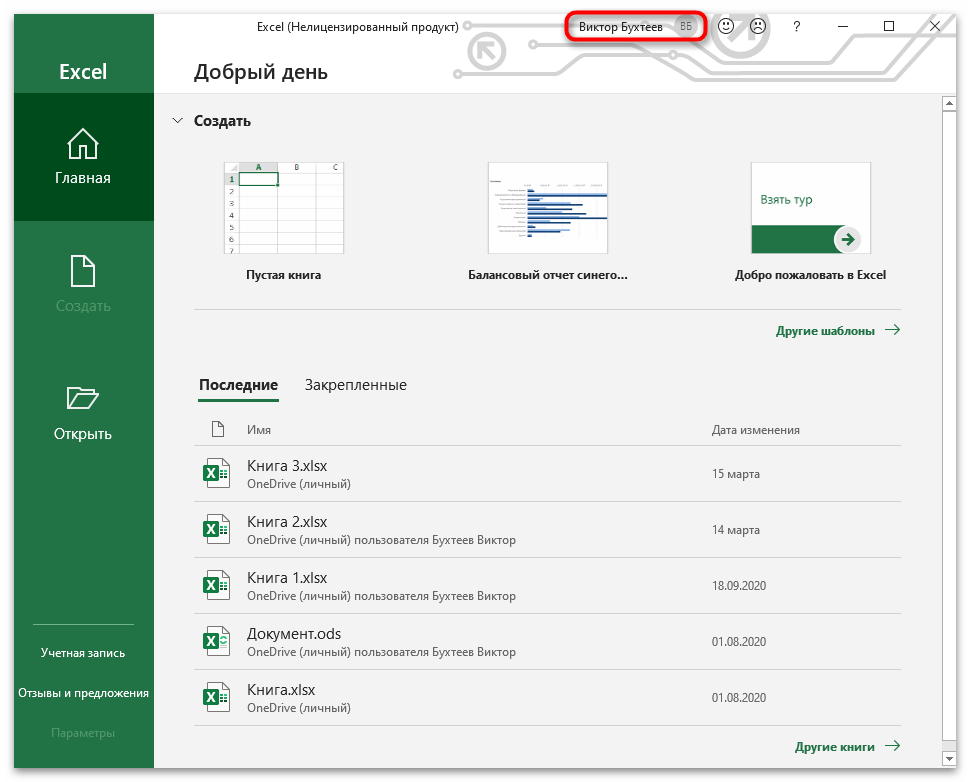This screenshot has height=782, width=970.
Task: Switch to the Последние tab
Action: [238, 385]
